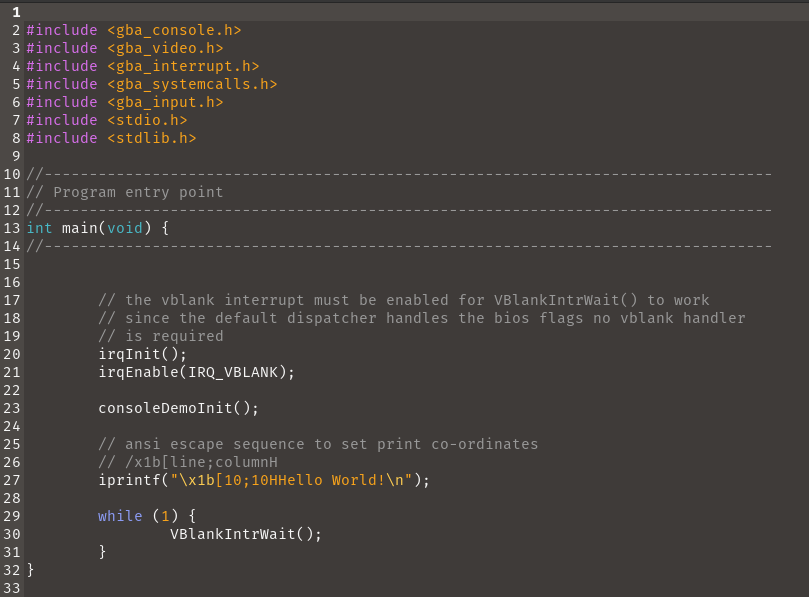
Task: Click the comment mentioning 'default dispatcher'
Action: pyautogui.click(x=422, y=318)
